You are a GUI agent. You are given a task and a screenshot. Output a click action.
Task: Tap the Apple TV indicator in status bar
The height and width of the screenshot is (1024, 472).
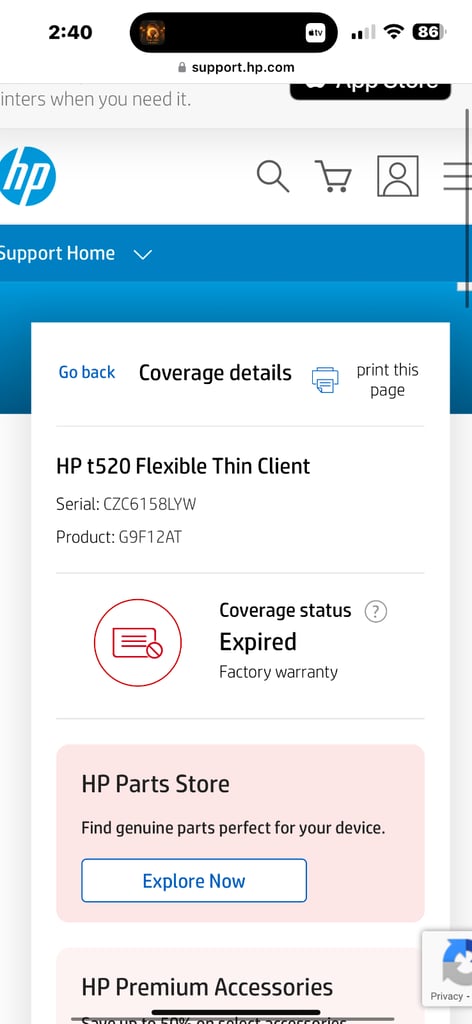[x=315, y=32]
